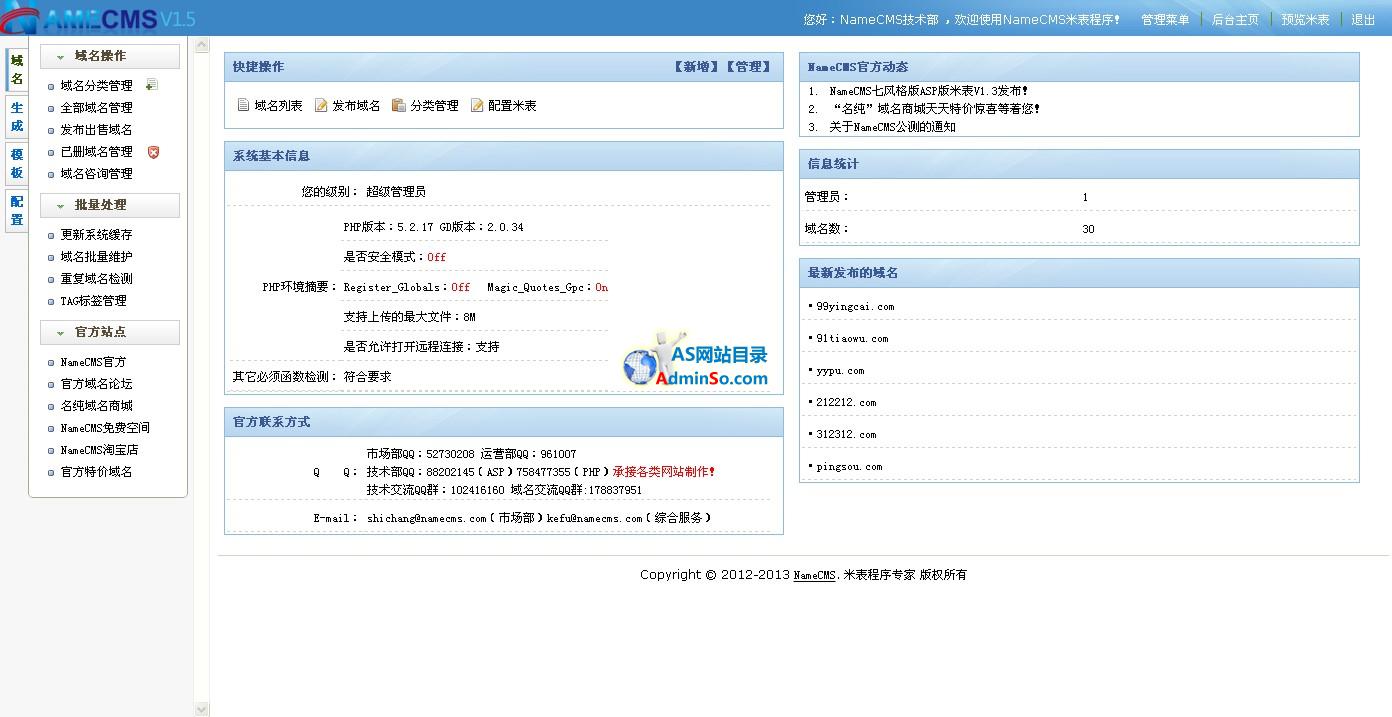
Task: Switch to the 配置 vertical tab
Action: tap(17, 211)
